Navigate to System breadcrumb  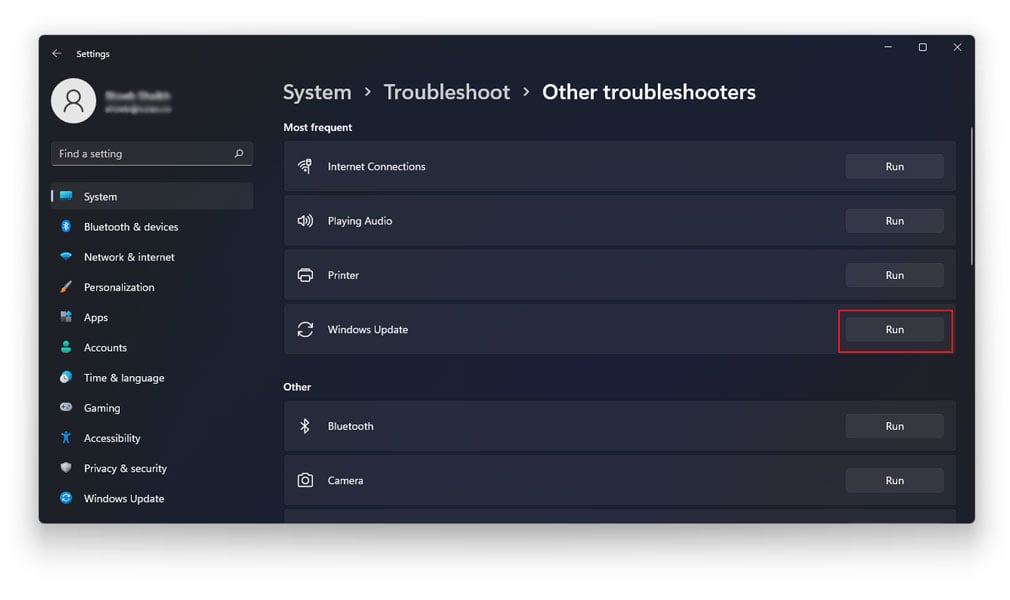(317, 92)
